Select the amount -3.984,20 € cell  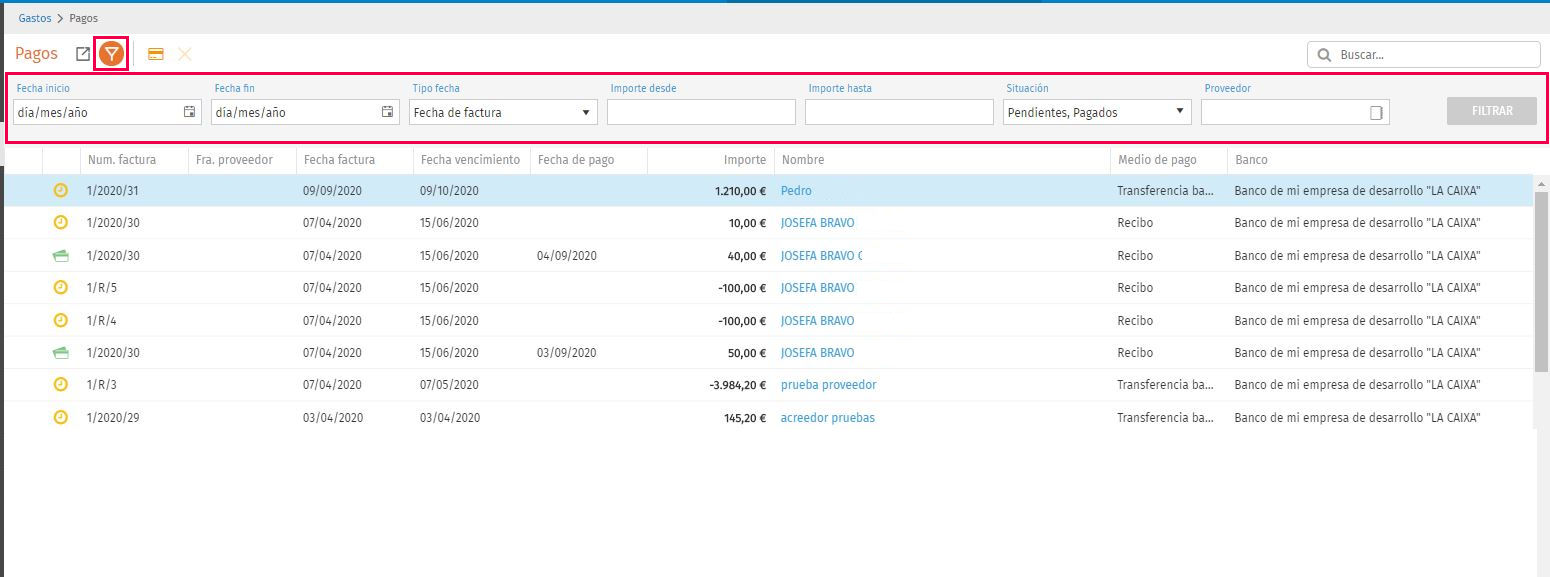[738, 385]
